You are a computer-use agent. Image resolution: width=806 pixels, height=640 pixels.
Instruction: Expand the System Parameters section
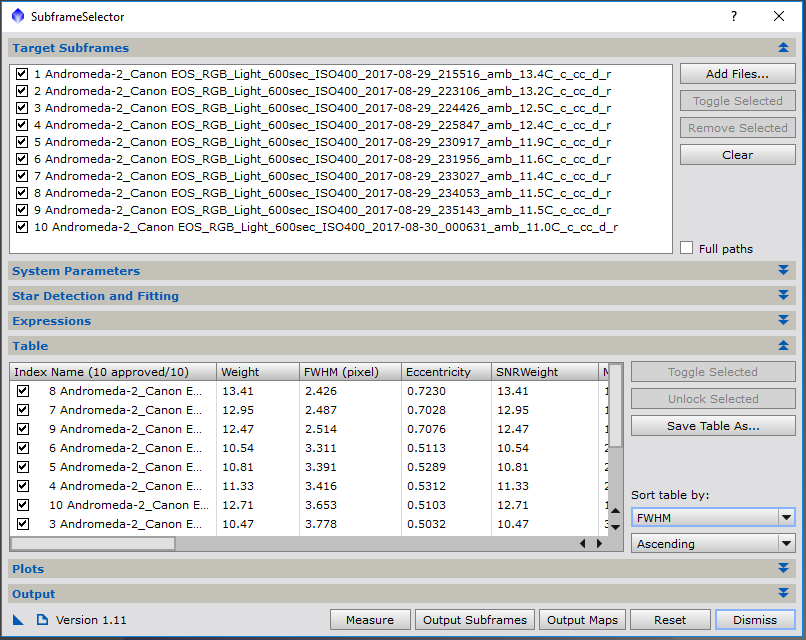pyautogui.click(x=783, y=270)
